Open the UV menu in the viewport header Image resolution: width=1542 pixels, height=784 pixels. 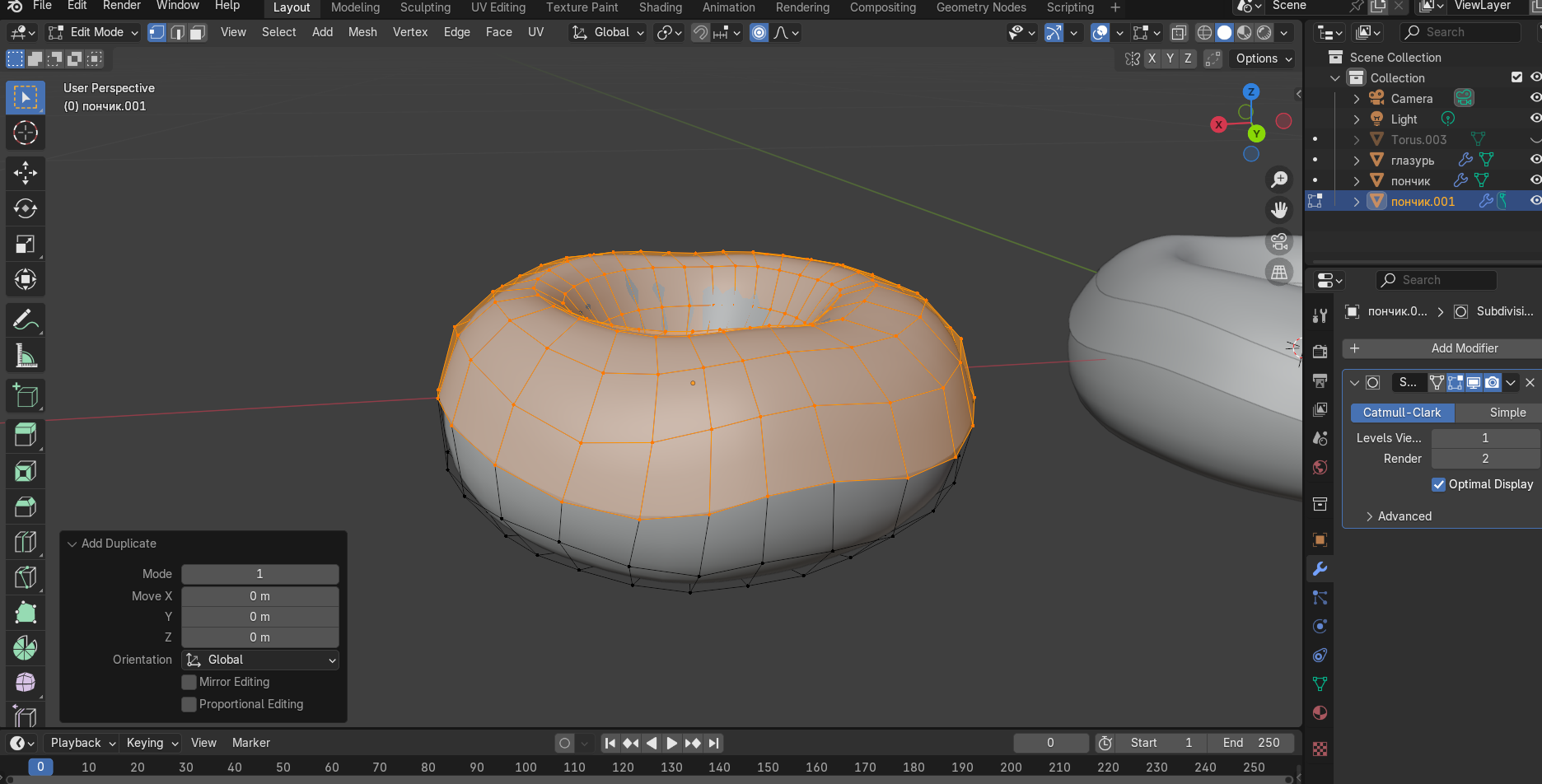click(535, 32)
